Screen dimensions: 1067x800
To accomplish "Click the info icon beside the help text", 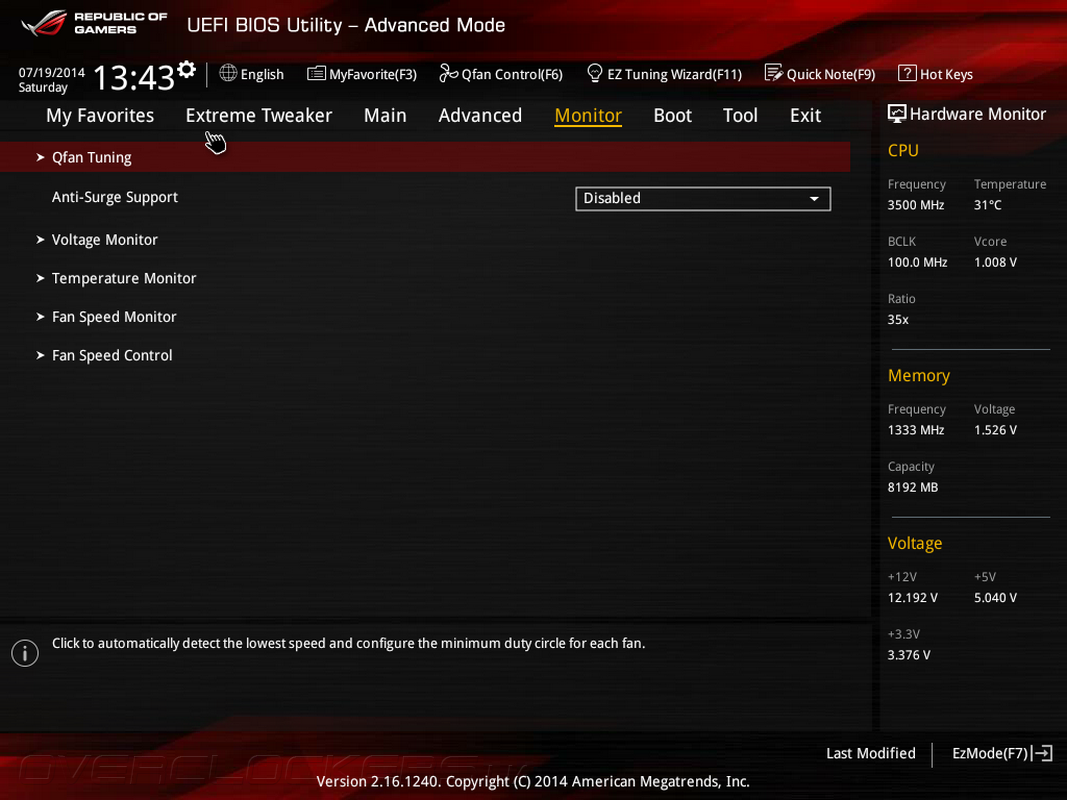I will tap(25, 653).
